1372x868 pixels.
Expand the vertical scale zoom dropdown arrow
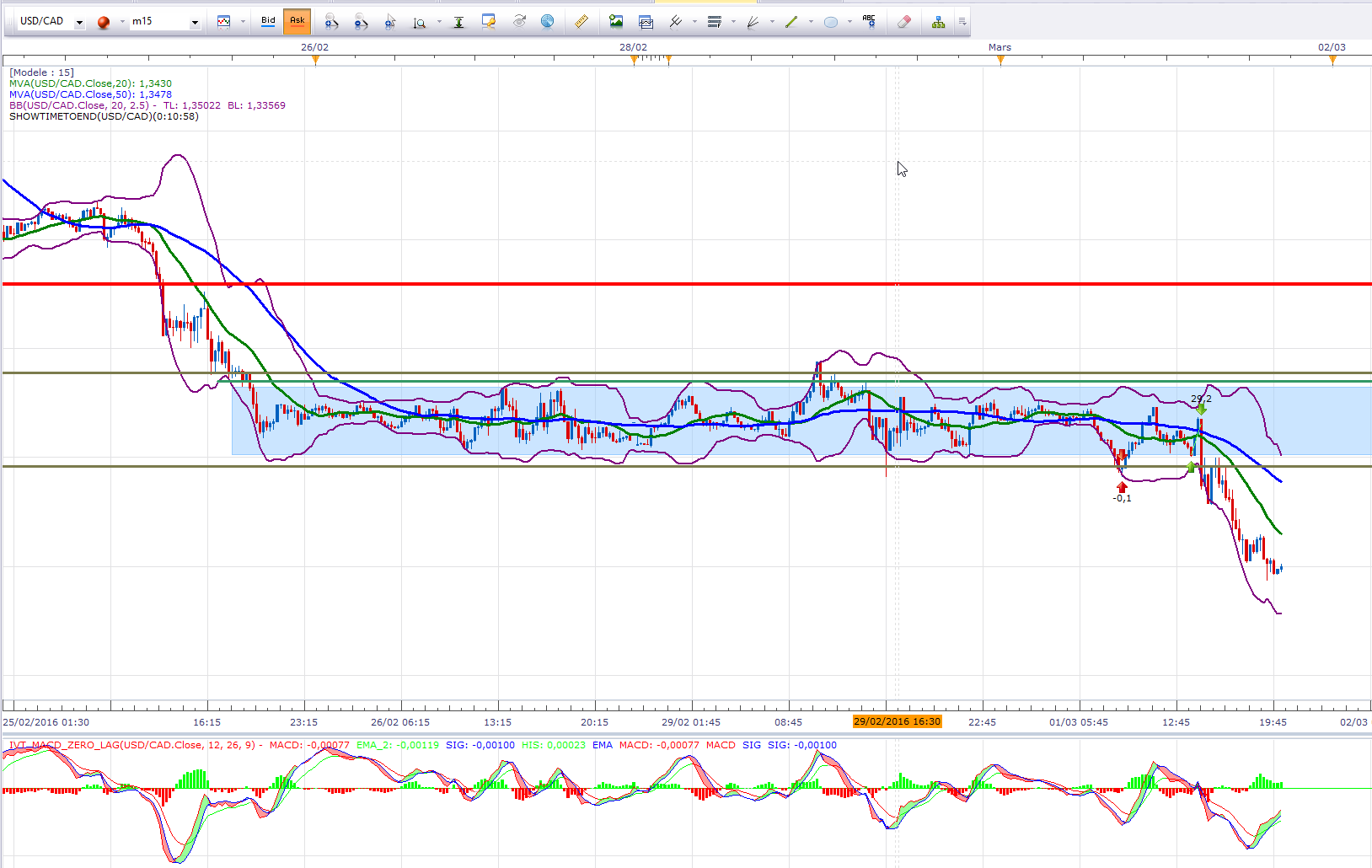pyautogui.click(x=438, y=22)
